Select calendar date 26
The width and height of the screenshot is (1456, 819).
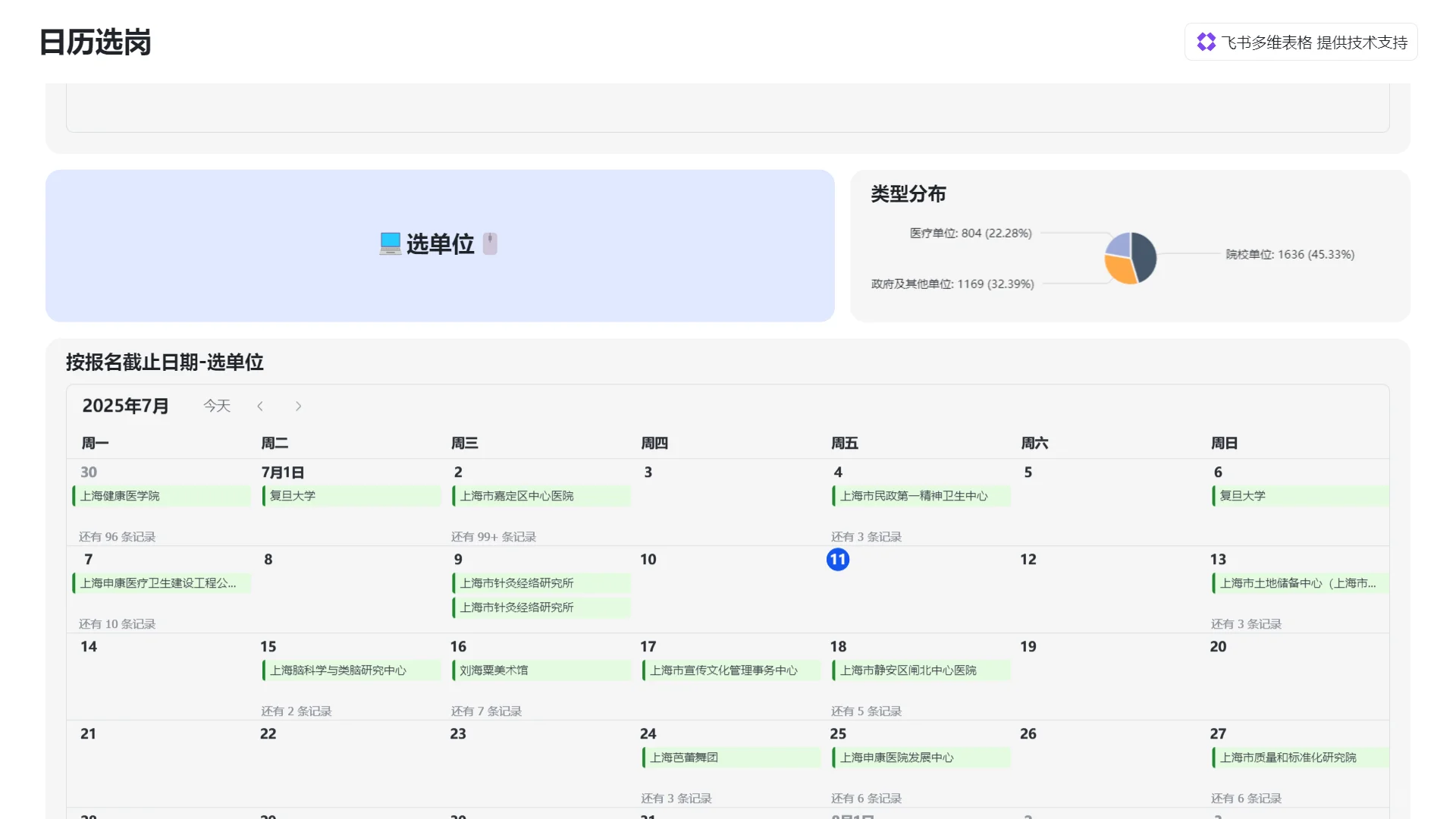pyautogui.click(x=1028, y=734)
